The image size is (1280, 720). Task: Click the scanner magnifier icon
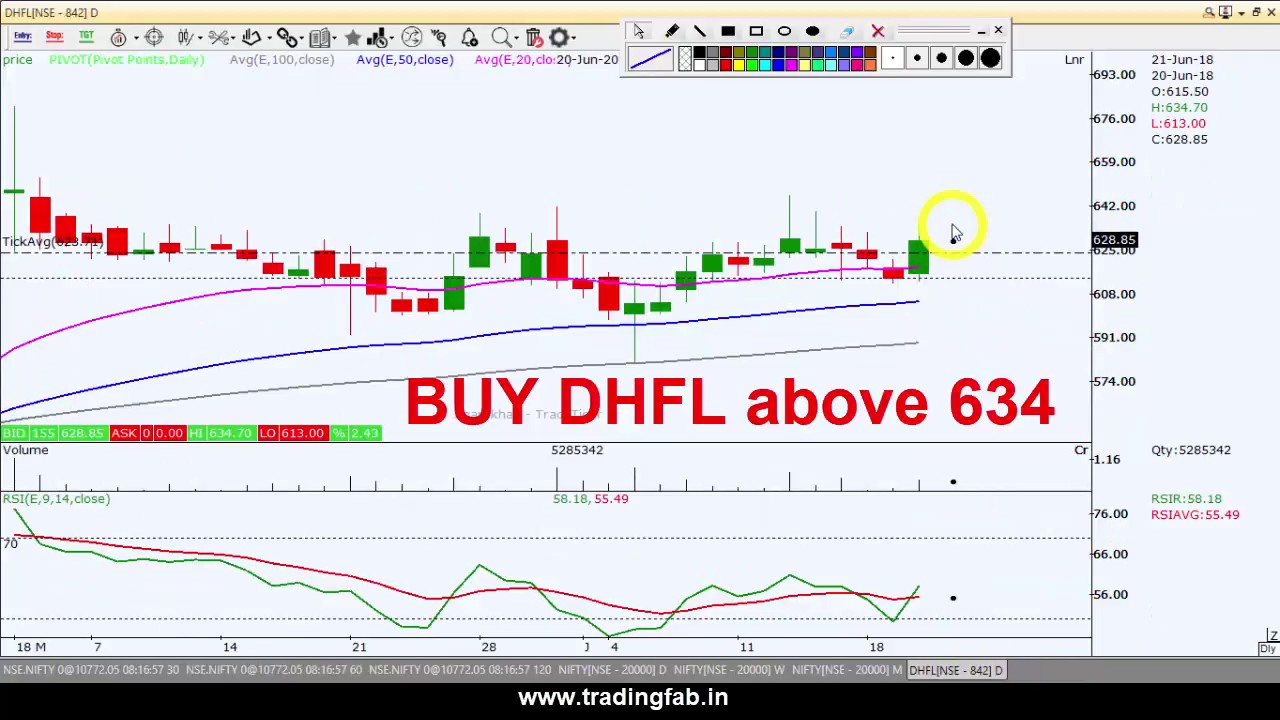439,37
